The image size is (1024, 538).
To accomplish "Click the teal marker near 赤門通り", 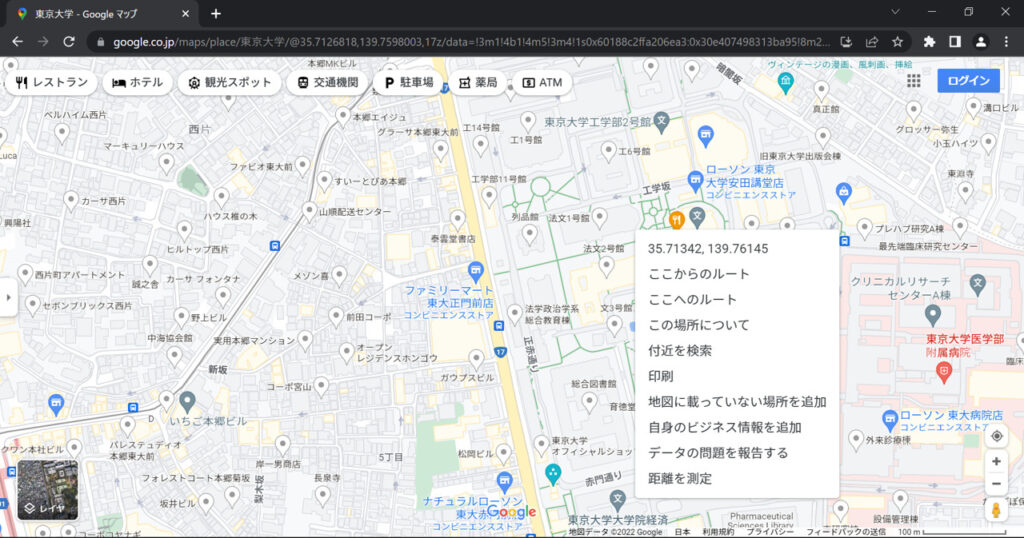I will (x=552, y=474).
